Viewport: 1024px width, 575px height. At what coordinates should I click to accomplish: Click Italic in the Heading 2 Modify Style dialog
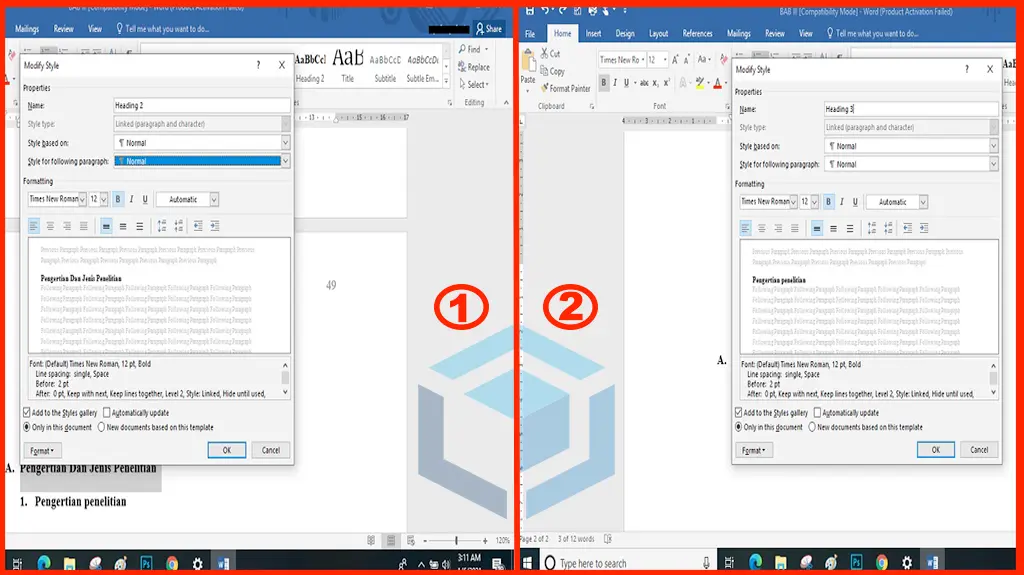(131, 199)
